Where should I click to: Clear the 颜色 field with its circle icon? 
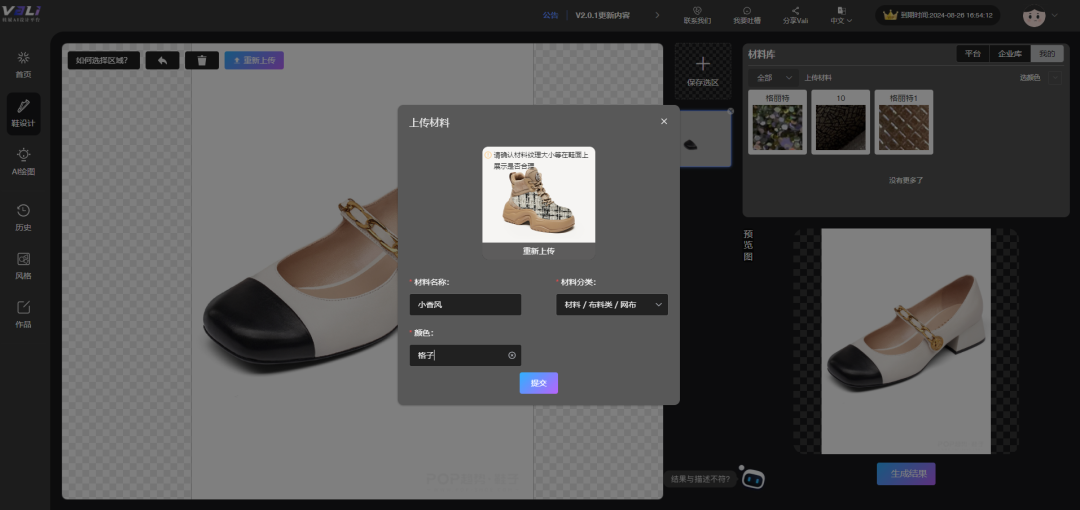pos(512,355)
